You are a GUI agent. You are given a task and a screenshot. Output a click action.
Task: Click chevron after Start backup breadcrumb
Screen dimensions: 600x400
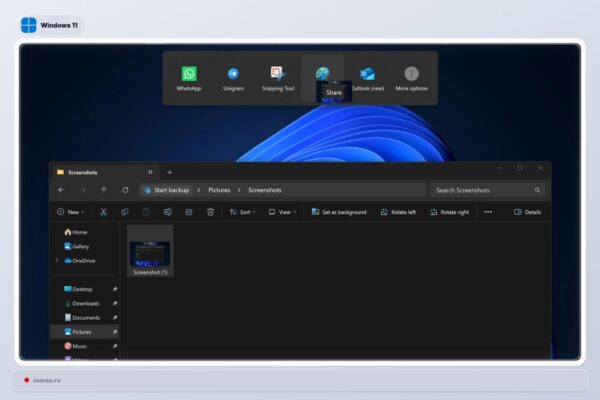point(199,190)
